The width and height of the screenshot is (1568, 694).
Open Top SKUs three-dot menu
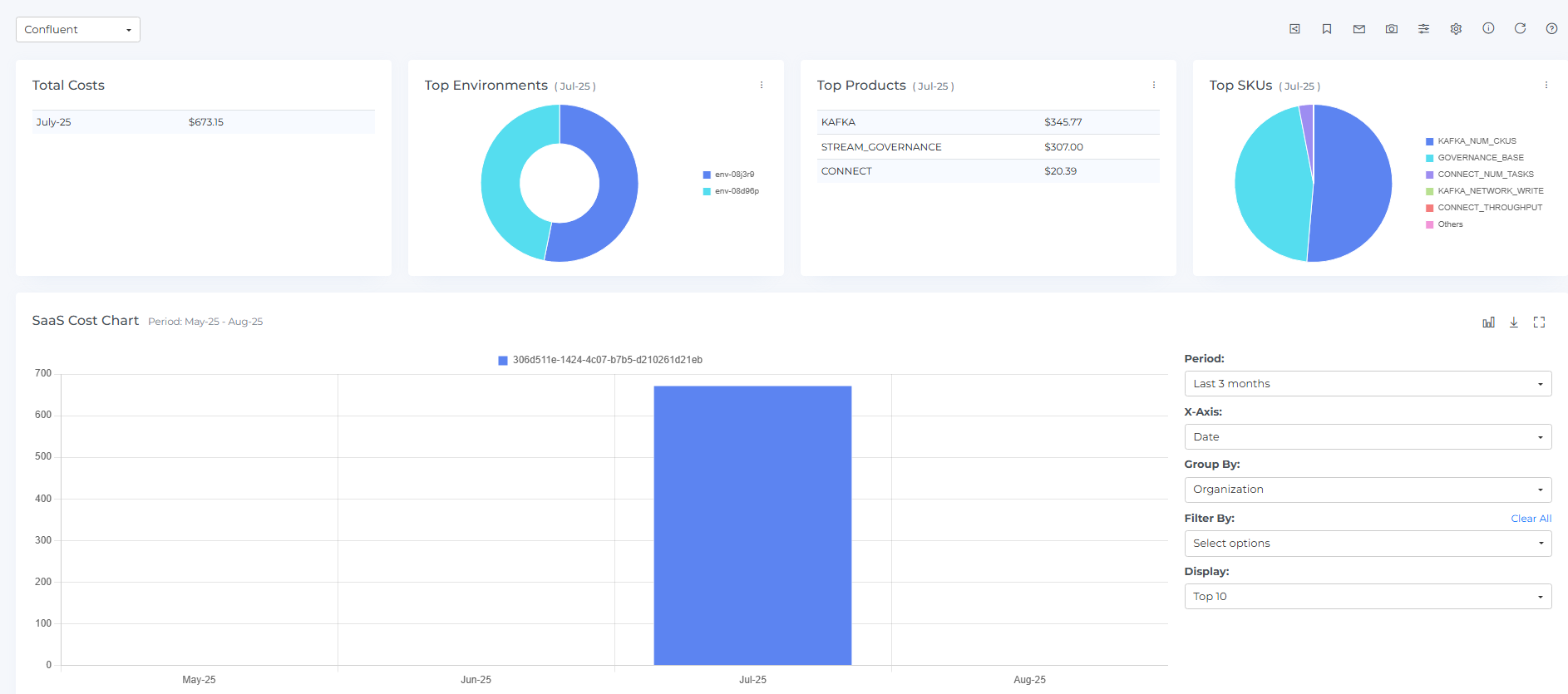click(x=1546, y=86)
